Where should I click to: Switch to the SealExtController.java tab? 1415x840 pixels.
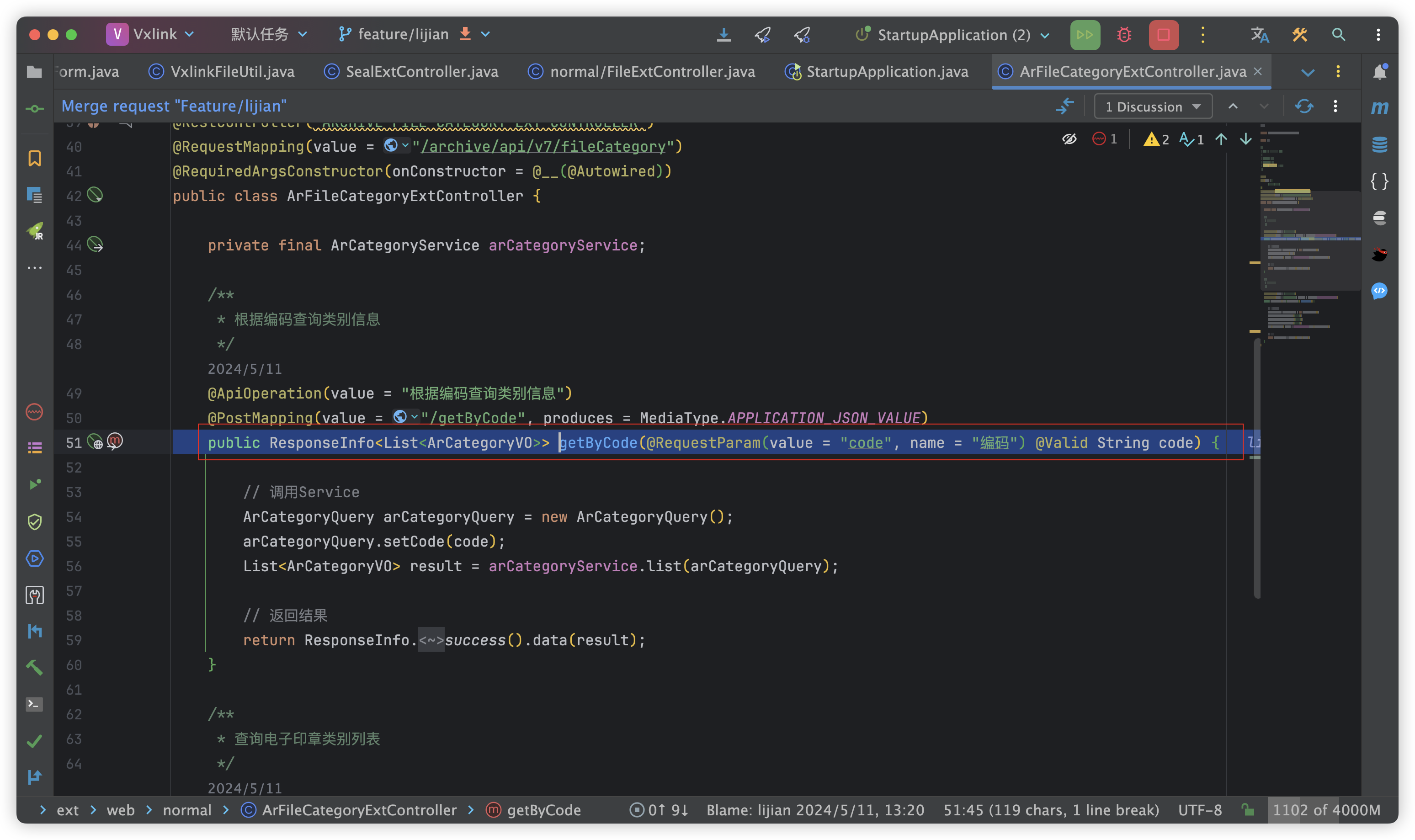(421, 72)
